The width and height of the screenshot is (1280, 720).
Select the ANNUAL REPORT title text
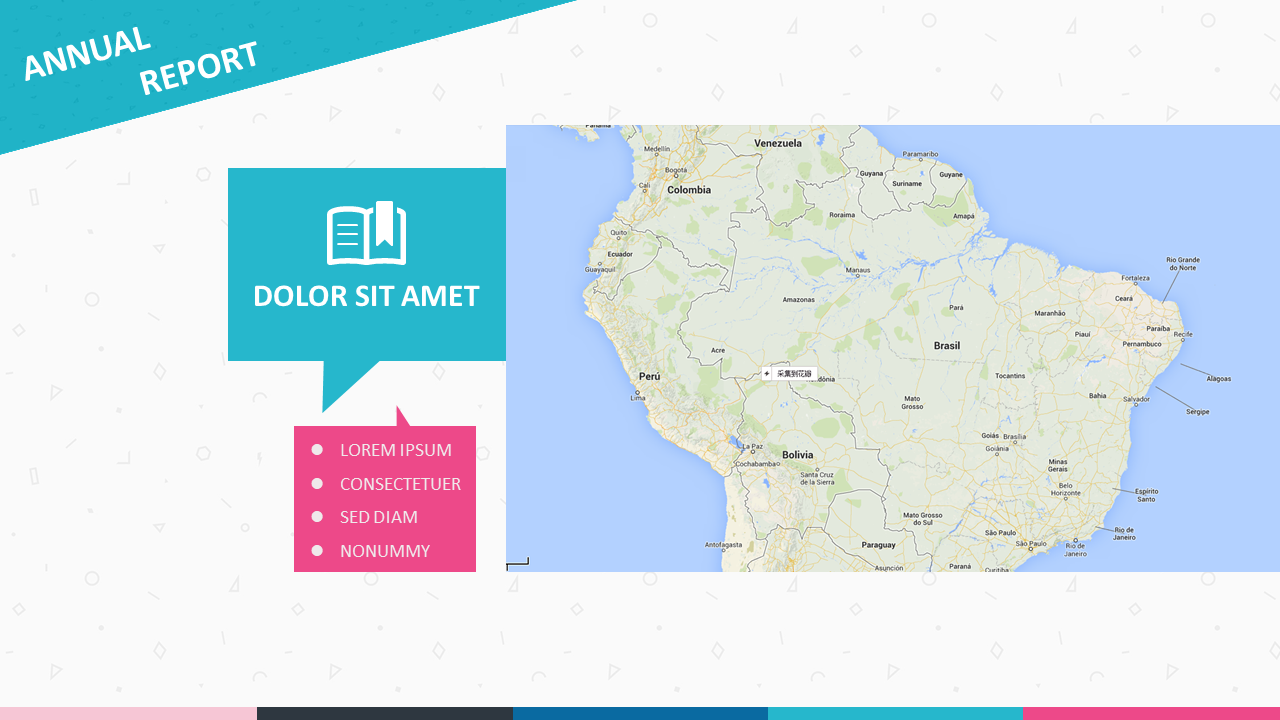pos(140,62)
